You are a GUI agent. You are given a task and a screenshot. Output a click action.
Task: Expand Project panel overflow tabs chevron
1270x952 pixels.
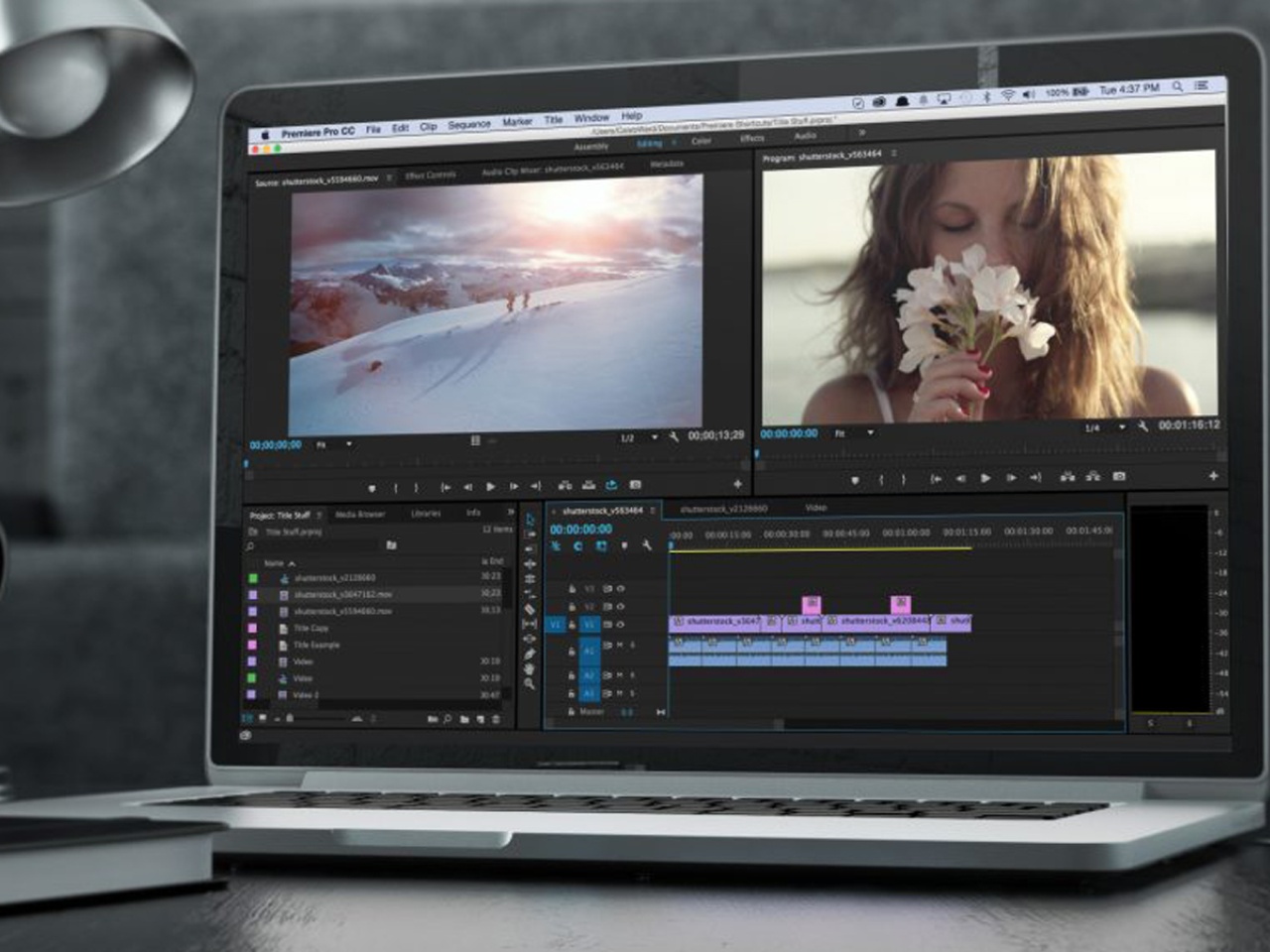(x=511, y=513)
